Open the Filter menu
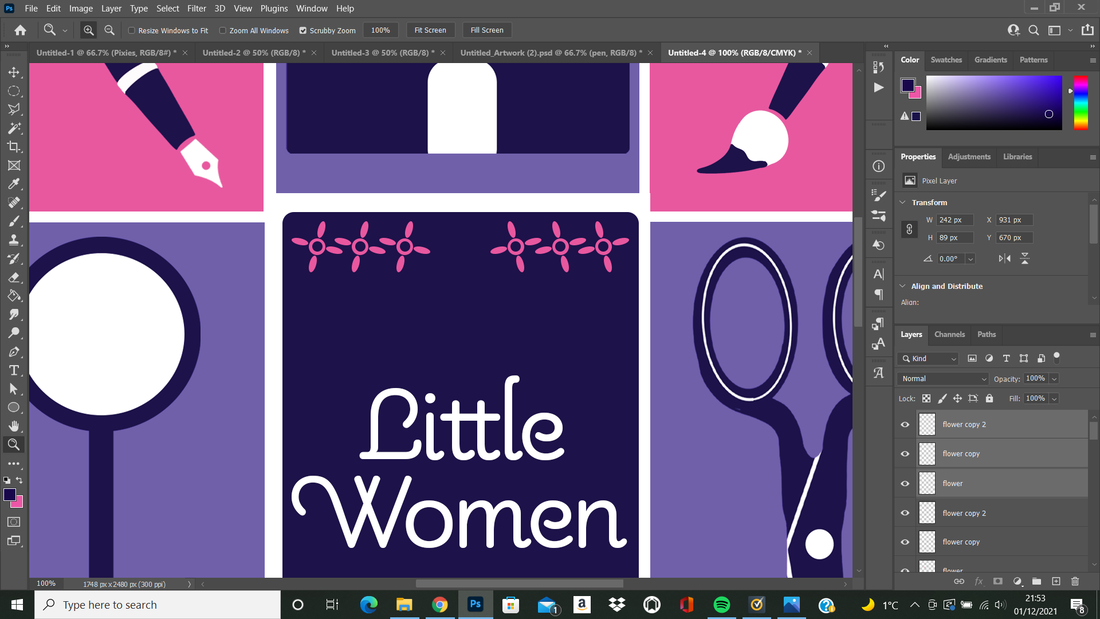1100x619 pixels. coord(196,8)
